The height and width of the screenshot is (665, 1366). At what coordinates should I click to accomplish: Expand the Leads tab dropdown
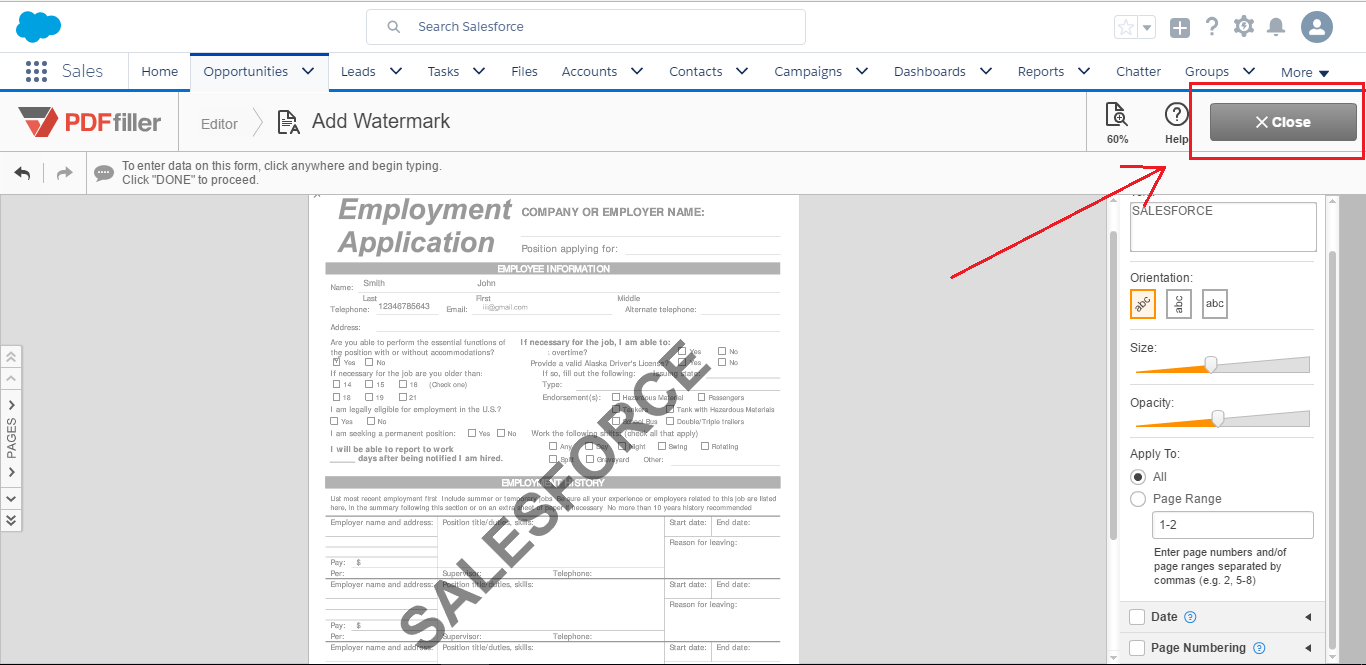pyautogui.click(x=395, y=71)
